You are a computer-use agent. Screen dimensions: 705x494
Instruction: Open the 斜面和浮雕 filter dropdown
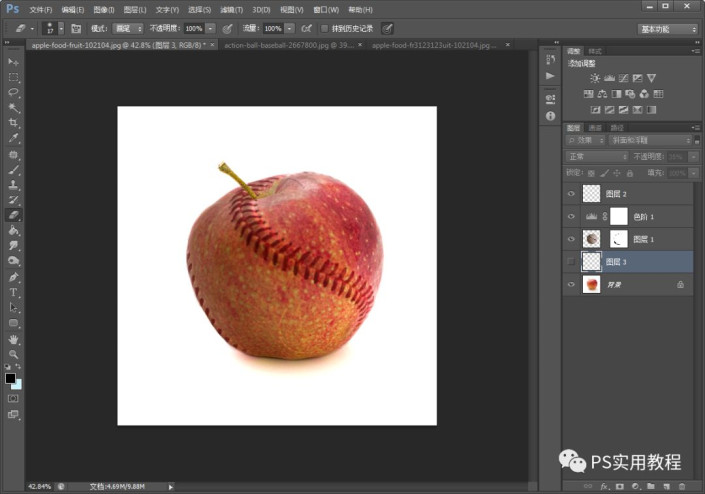pos(650,141)
